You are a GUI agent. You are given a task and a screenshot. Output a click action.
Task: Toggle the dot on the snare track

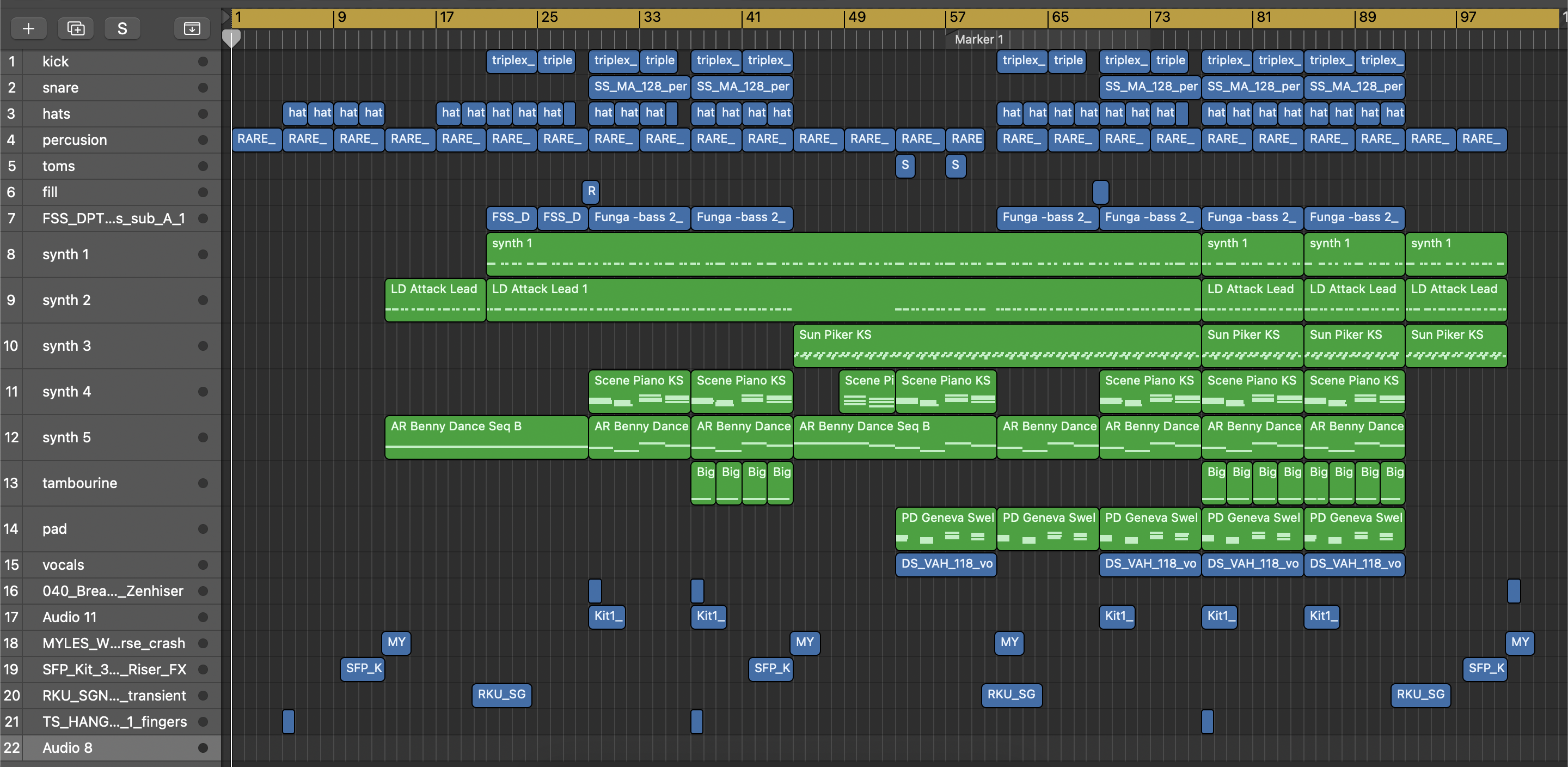point(203,88)
